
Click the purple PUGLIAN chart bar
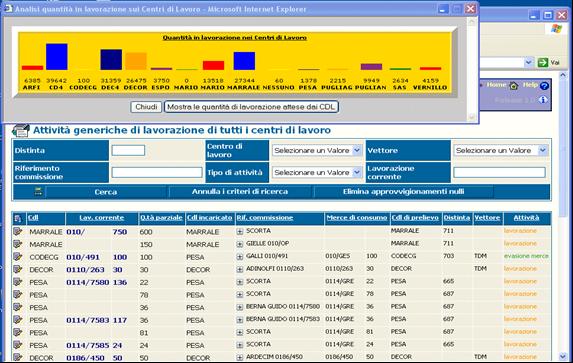(x=371, y=67)
